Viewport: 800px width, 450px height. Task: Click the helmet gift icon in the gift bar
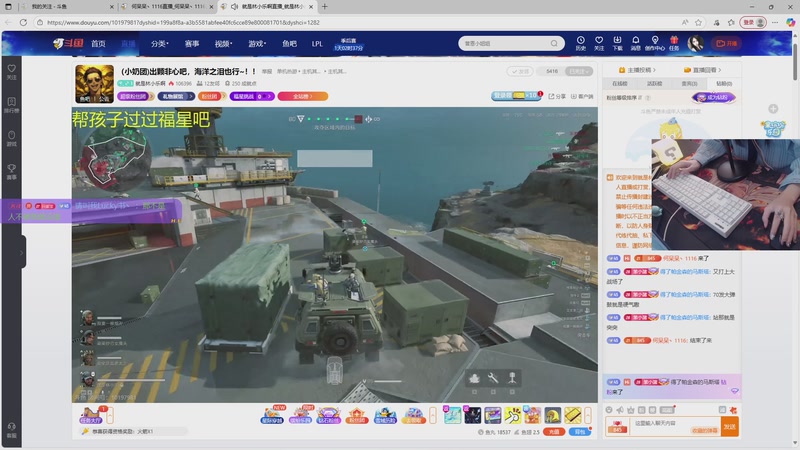tap(553, 415)
